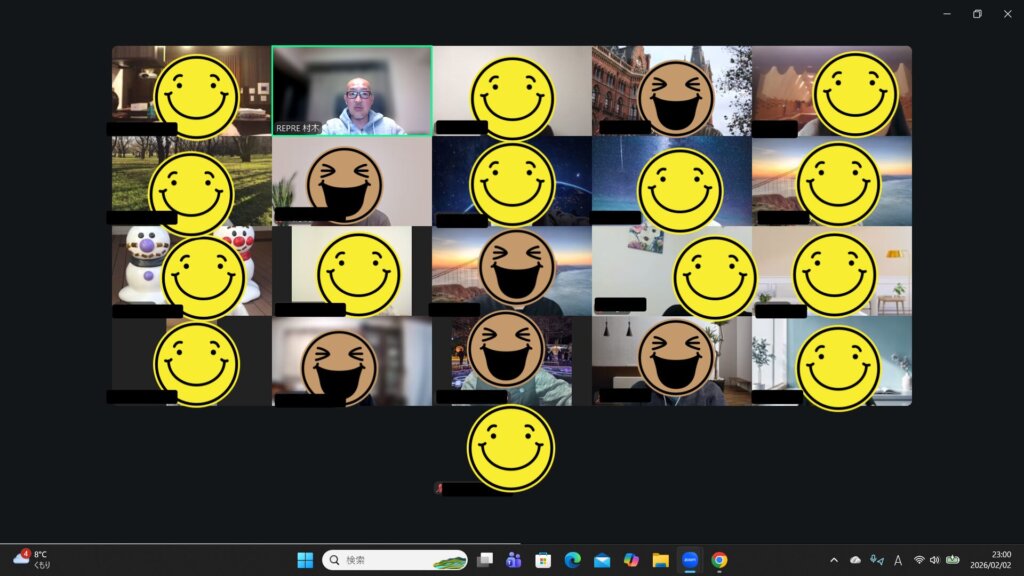The image size is (1024, 576).
Task: Open the clock and date showing 23:00
Action: [x=996, y=559]
